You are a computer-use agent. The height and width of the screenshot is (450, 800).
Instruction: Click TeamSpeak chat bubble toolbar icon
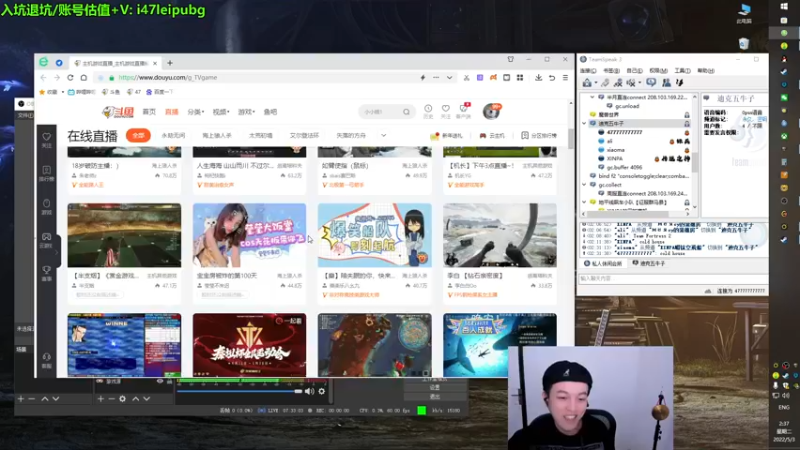[651, 83]
